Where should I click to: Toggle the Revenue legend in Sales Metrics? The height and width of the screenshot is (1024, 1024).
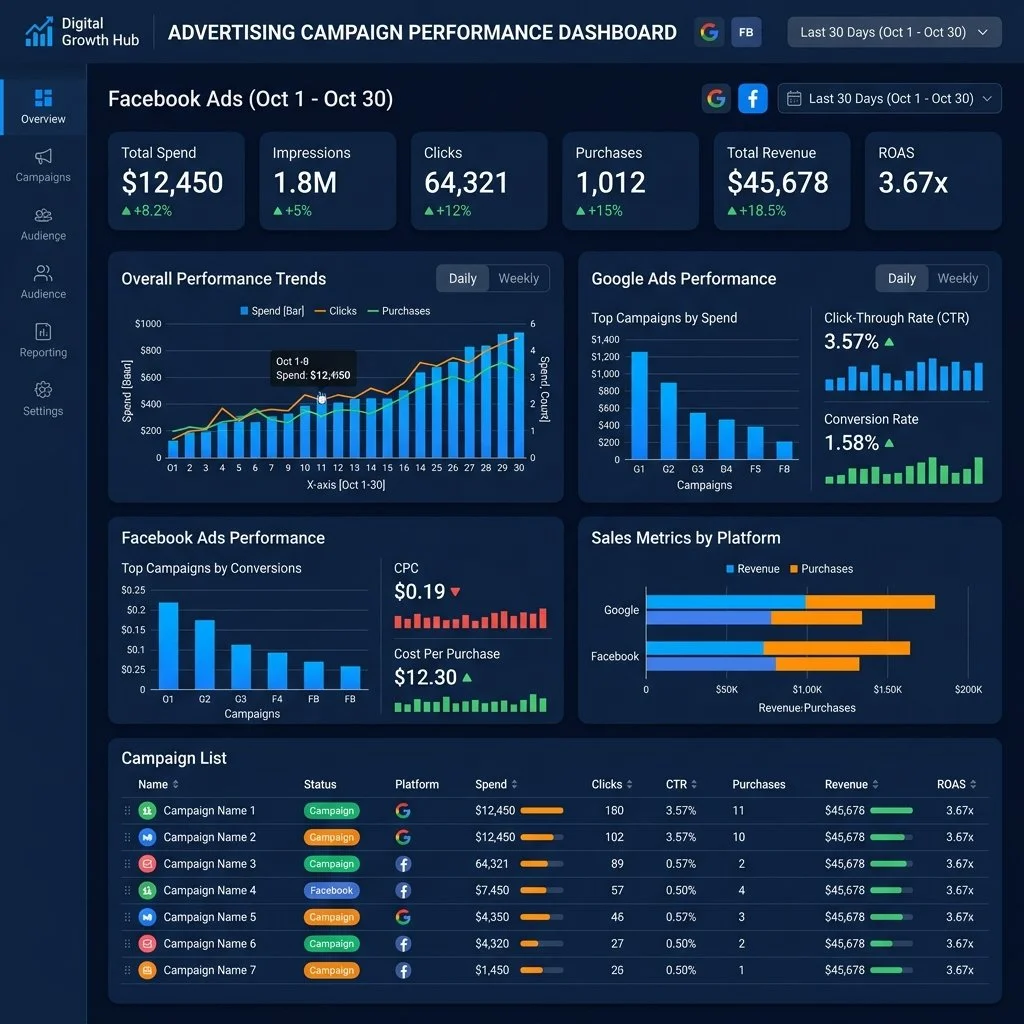click(752, 569)
